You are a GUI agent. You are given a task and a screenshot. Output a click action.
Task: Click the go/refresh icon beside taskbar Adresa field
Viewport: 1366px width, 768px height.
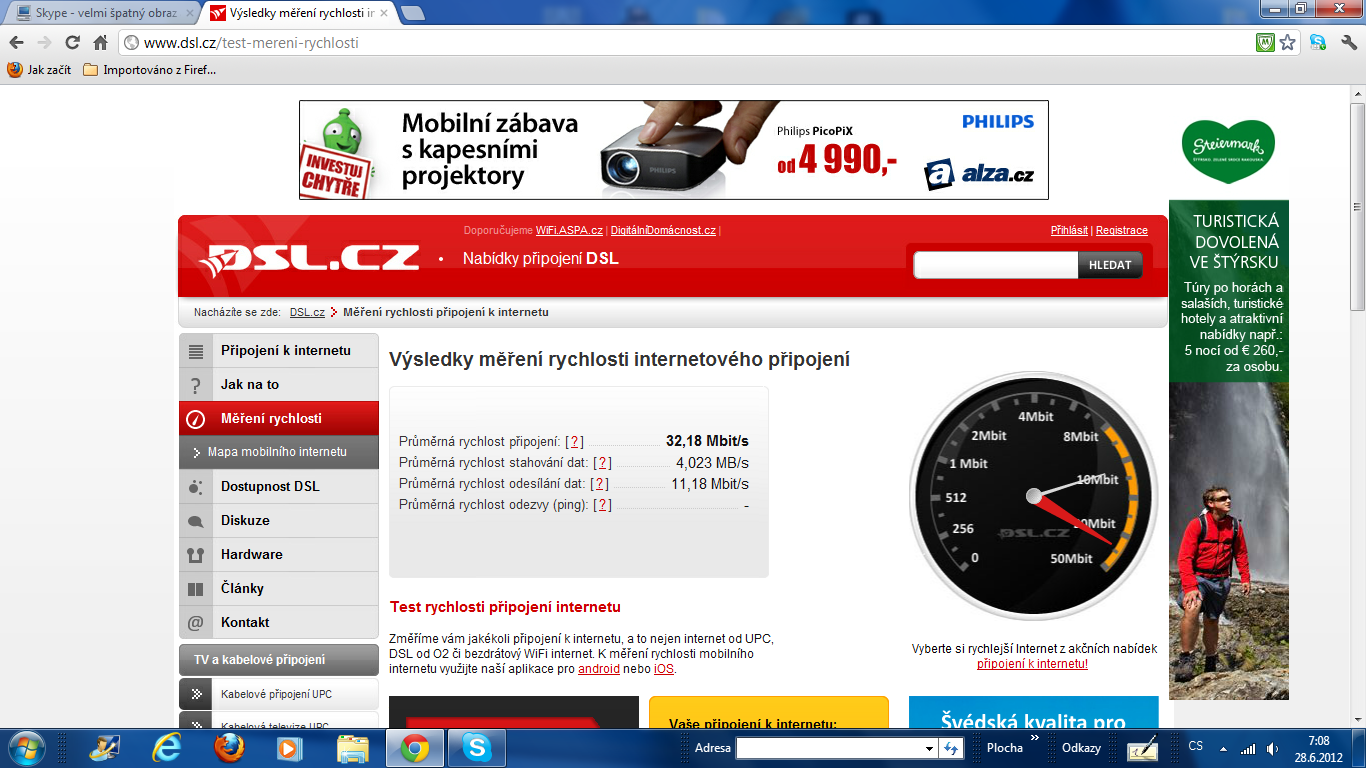[x=951, y=748]
